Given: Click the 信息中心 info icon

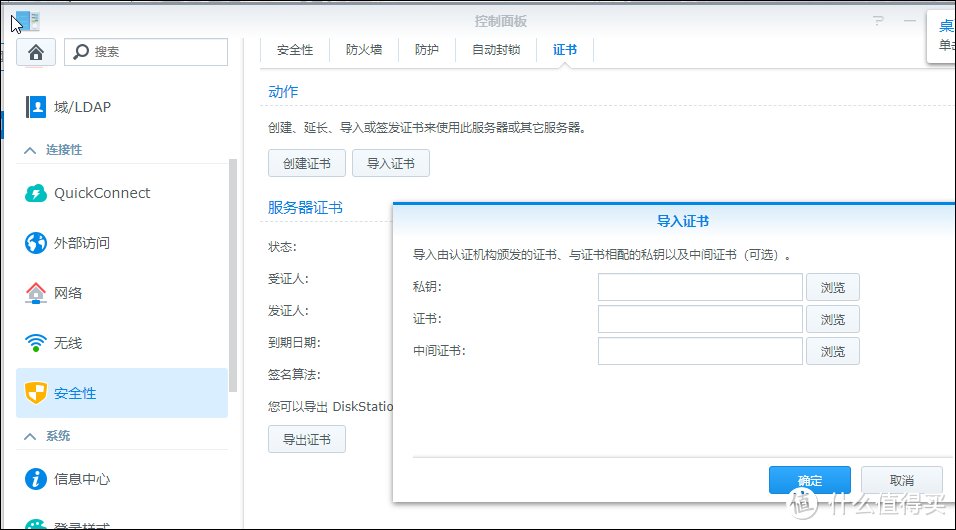Looking at the screenshot, I should click(x=35, y=479).
